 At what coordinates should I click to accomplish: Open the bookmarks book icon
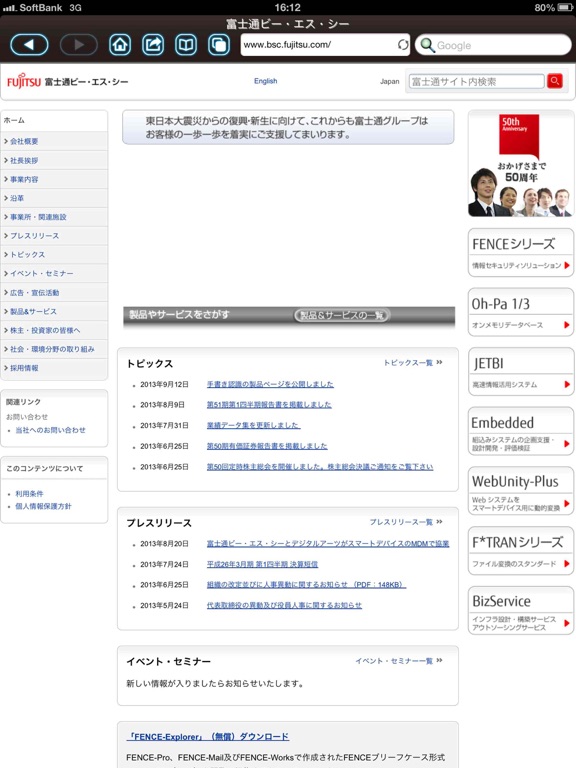(x=186, y=45)
